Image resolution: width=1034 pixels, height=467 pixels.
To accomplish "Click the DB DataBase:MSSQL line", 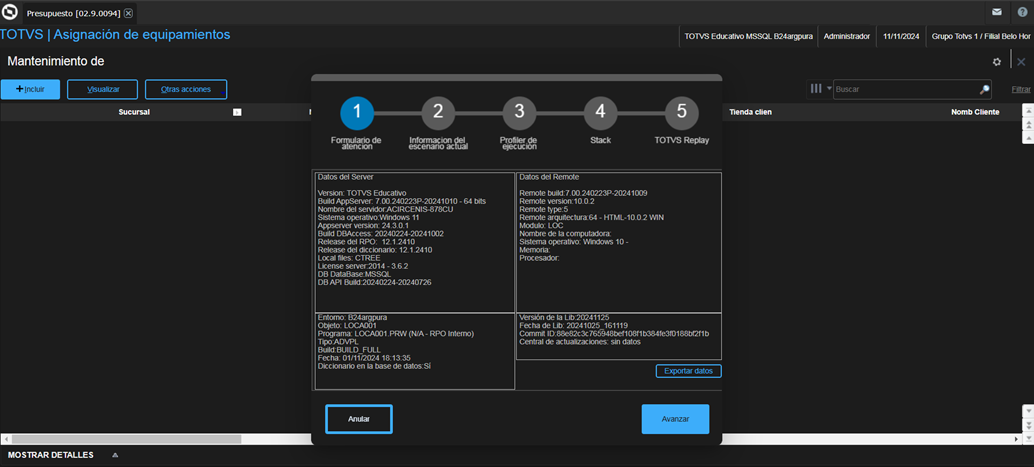I will [x=354, y=274].
